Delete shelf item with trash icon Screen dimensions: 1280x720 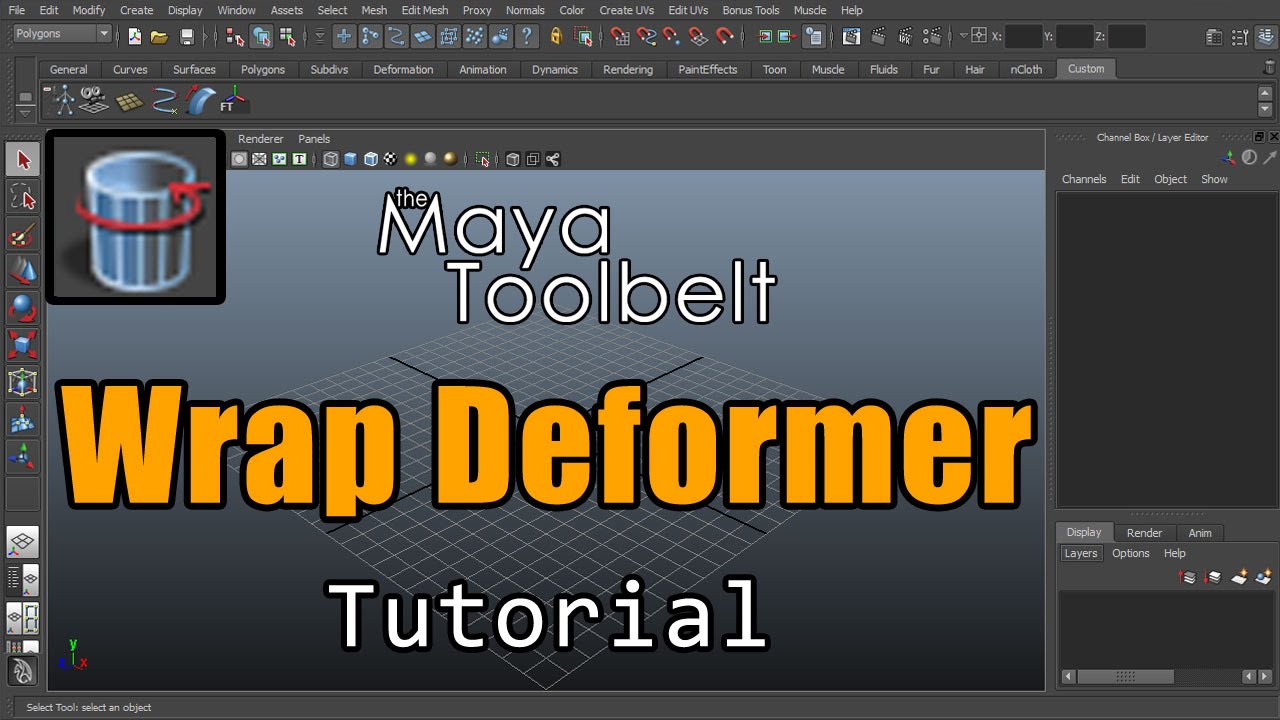(1270, 68)
